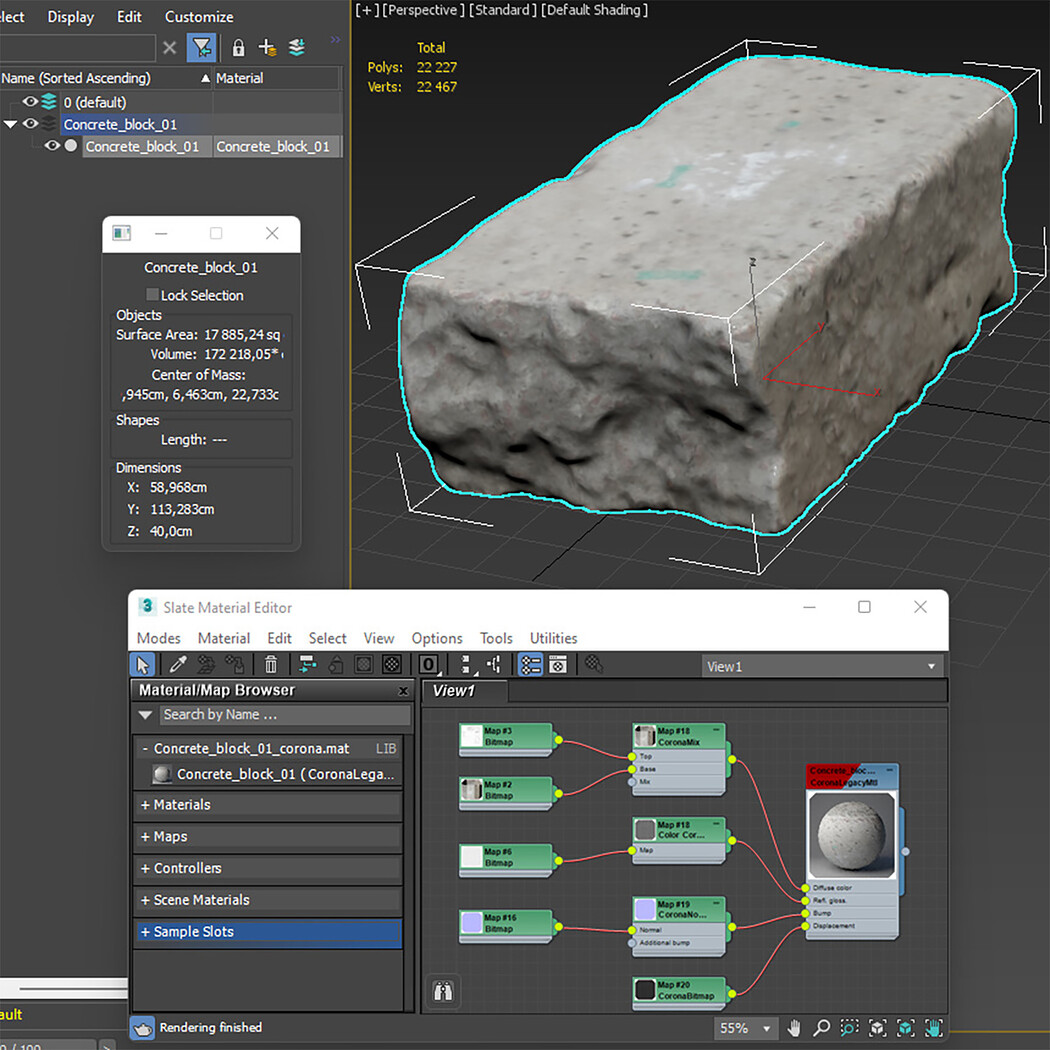Screen dimensions: 1050x1050
Task: Enable the Lock Selection checkbox
Action: [x=153, y=295]
